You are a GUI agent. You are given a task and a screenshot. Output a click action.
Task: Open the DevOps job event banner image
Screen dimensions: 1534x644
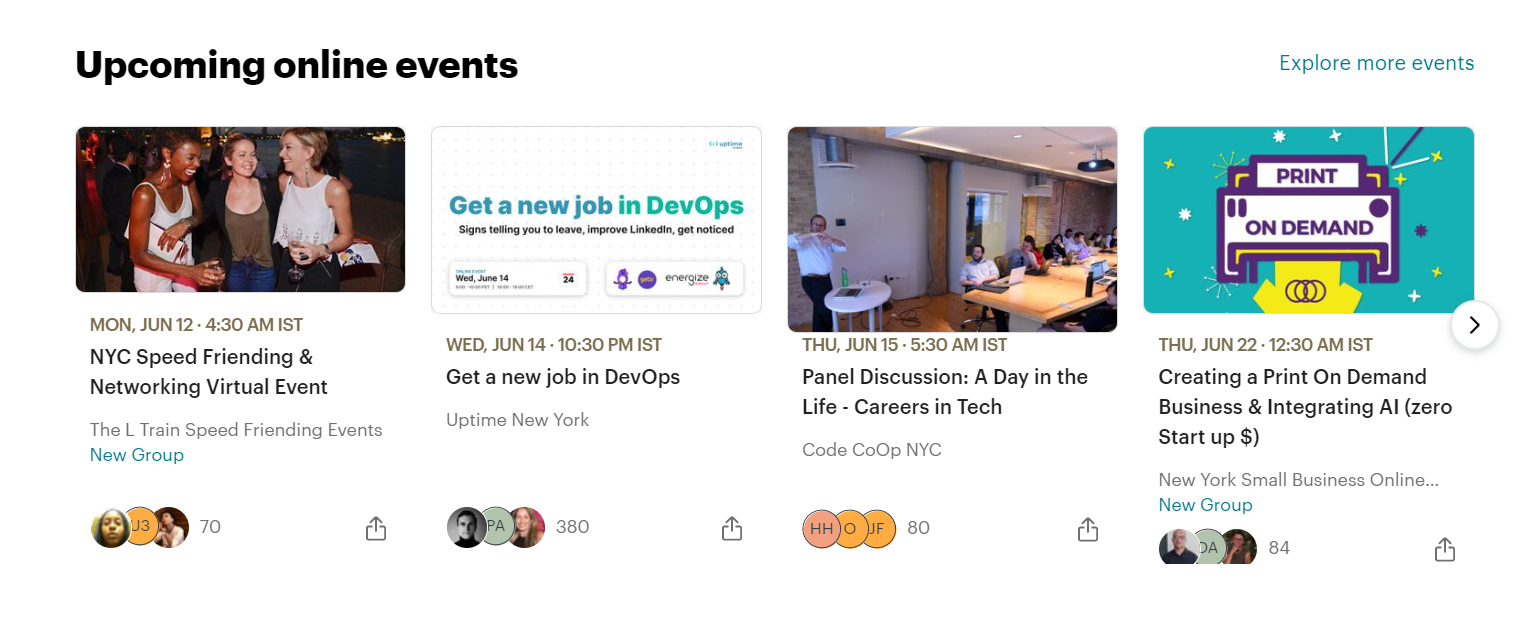click(596, 219)
